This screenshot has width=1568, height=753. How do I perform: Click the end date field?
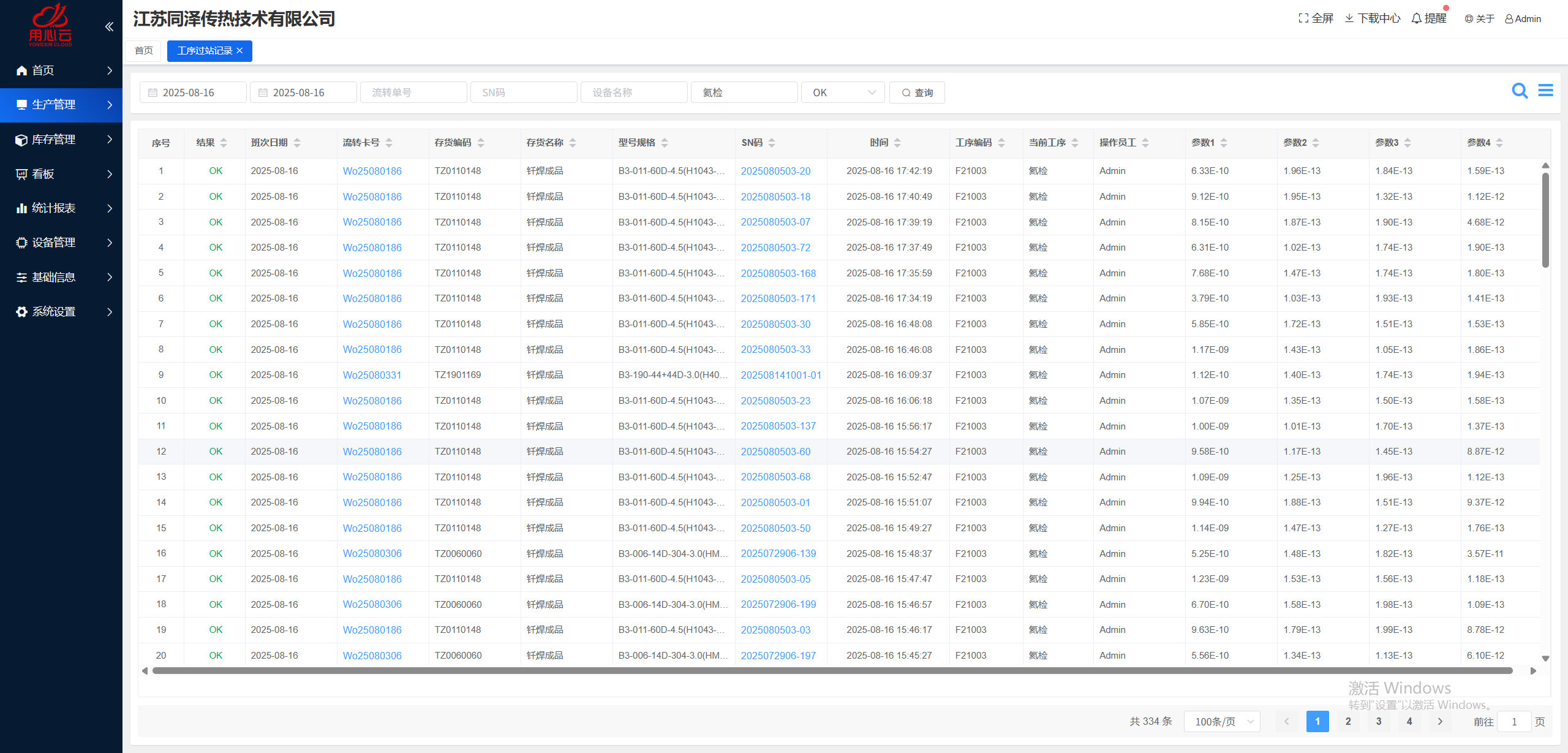tap(303, 93)
